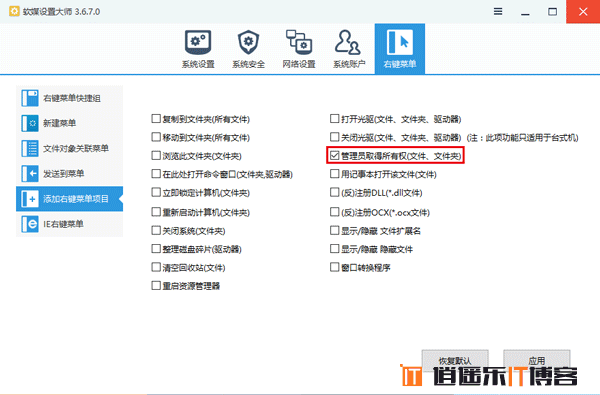The width and height of the screenshot is (600, 395).
Task: Click the 恢复默认 button
Action: click(455, 361)
